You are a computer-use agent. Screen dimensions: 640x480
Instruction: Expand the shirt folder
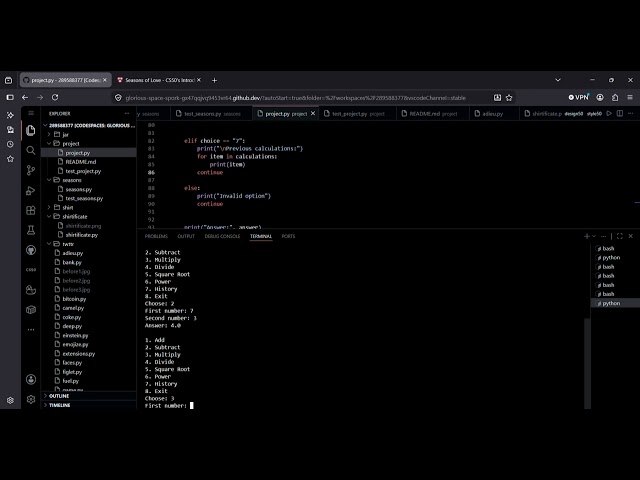tap(49, 207)
